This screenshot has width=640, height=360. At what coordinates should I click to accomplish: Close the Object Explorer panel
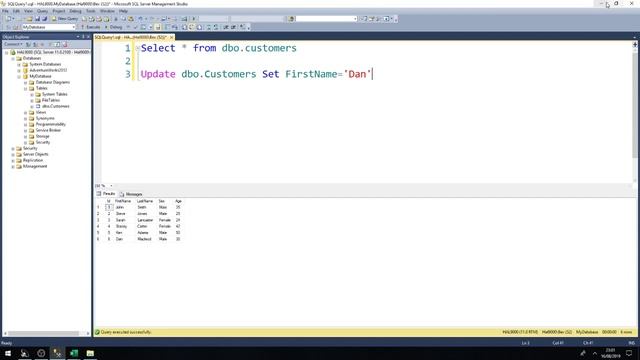(88, 37)
